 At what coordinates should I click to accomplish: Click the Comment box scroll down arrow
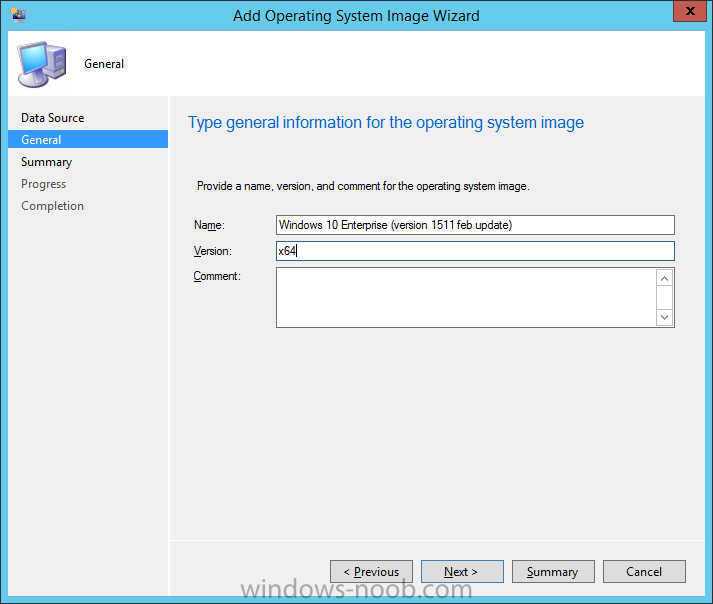click(664, 317)
